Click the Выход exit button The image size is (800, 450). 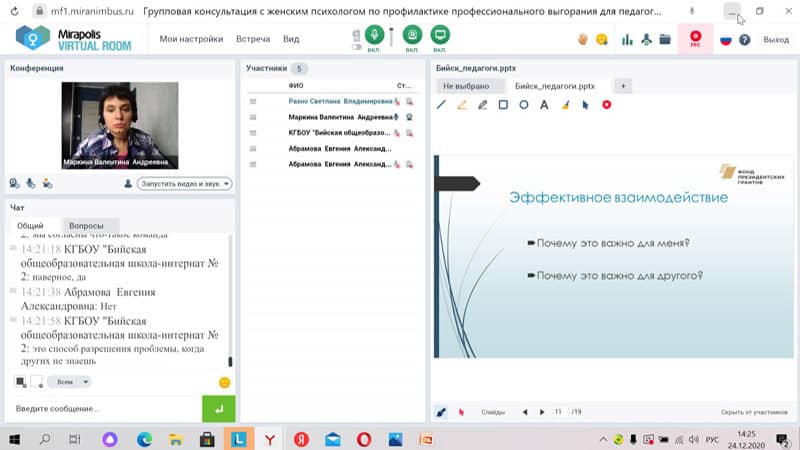coord(776,39)
